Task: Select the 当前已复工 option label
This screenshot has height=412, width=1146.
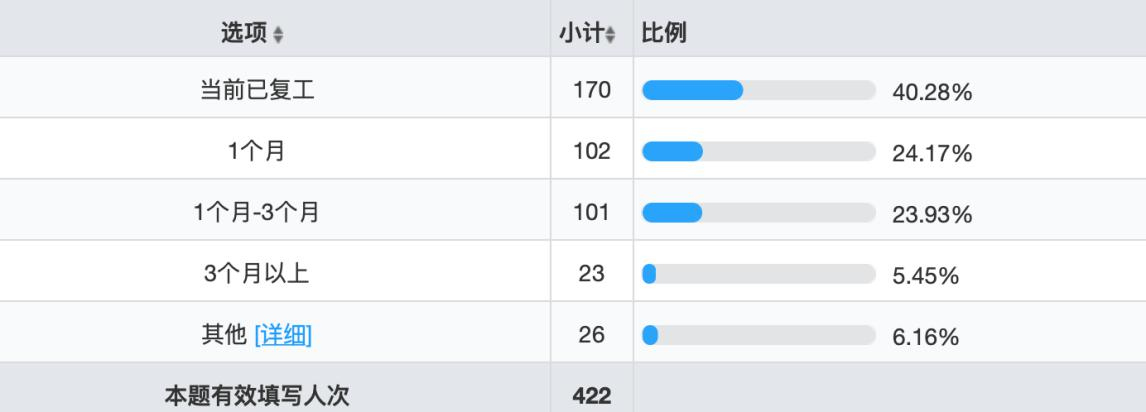Action: point(258,91)
